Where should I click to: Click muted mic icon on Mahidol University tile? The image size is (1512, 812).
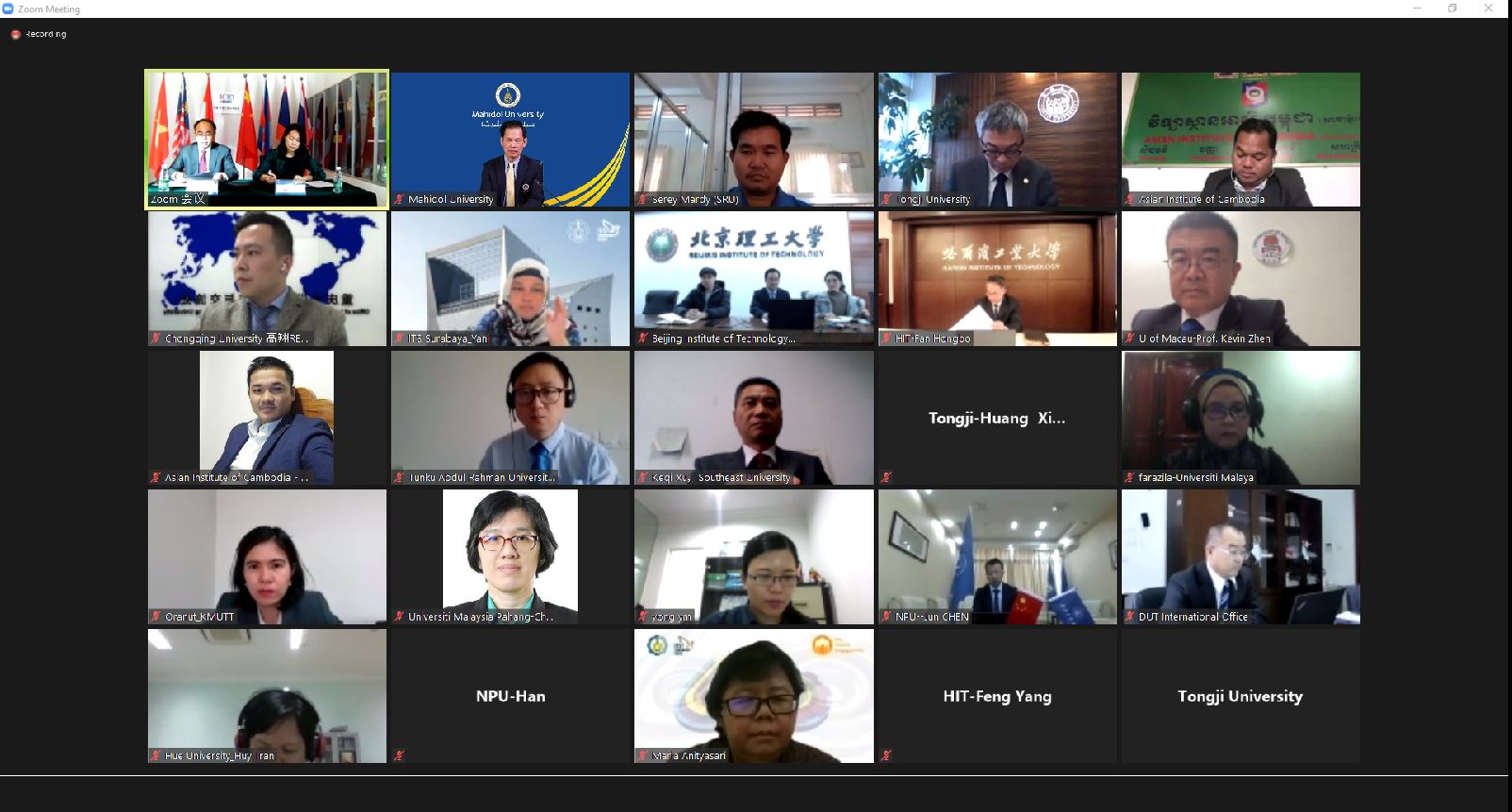pos(400,199)
